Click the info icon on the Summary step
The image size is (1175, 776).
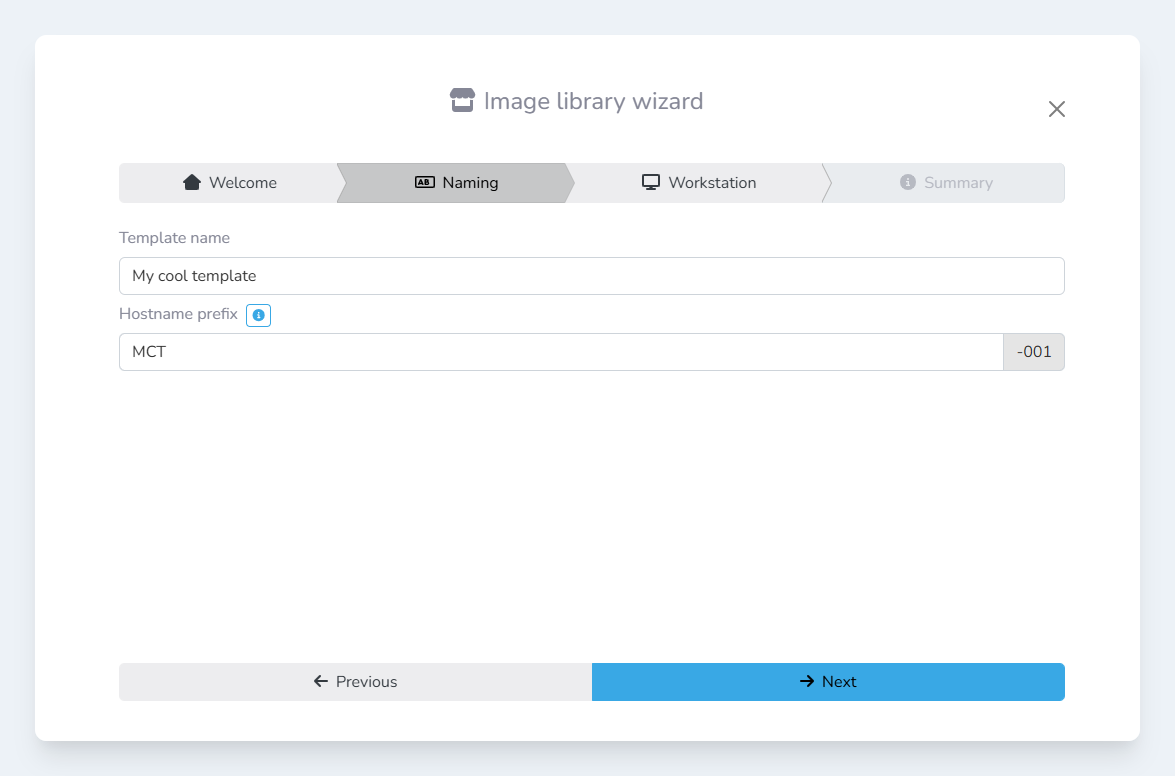[908, 183]
